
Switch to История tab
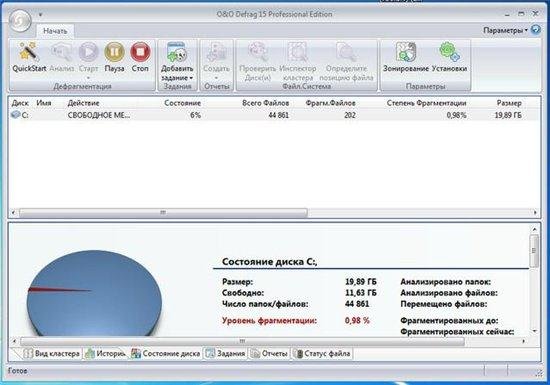(105, 353)
